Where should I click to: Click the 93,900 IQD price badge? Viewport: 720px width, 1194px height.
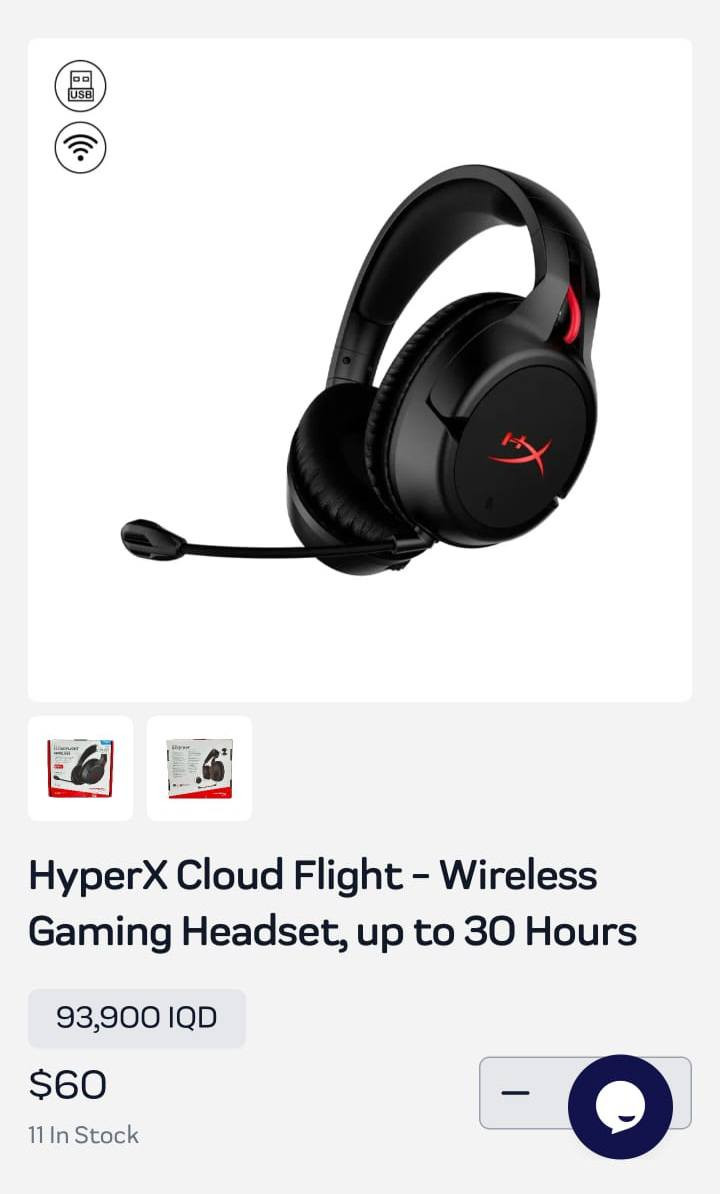137,1018
